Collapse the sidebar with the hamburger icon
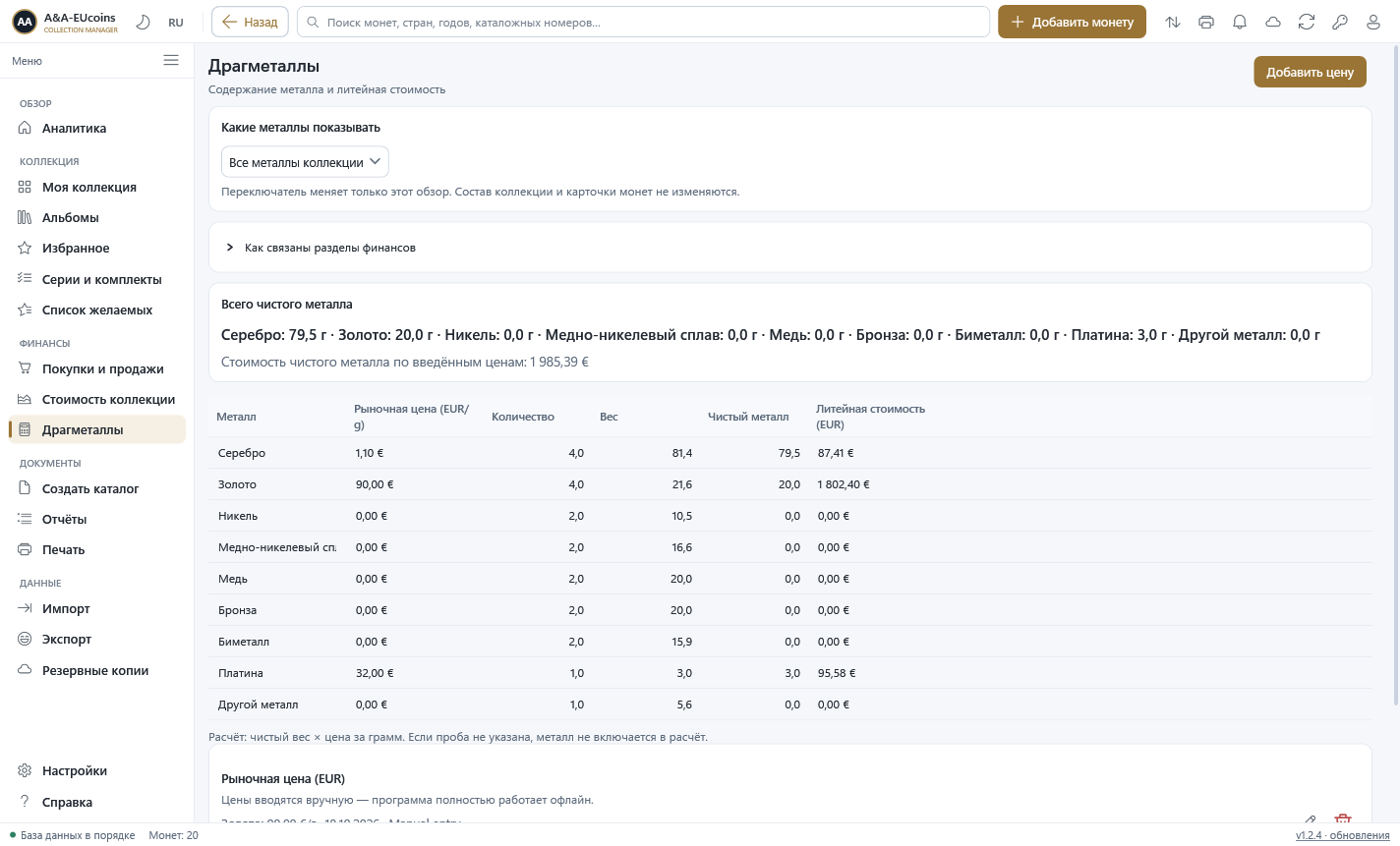This screenshot has width=1400, height=846. (171, 60)
